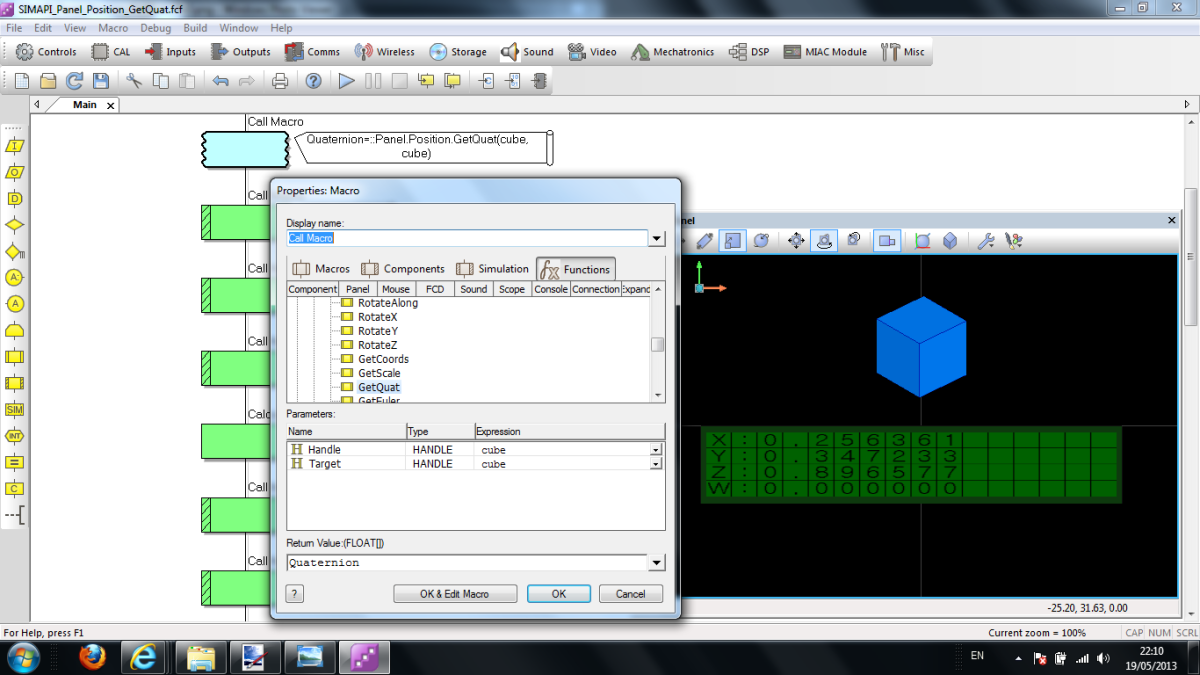This screenshot has height=675, width=1200.
Task: Select the Calculation icon from the left toolbar
Action: coord(14,460)
